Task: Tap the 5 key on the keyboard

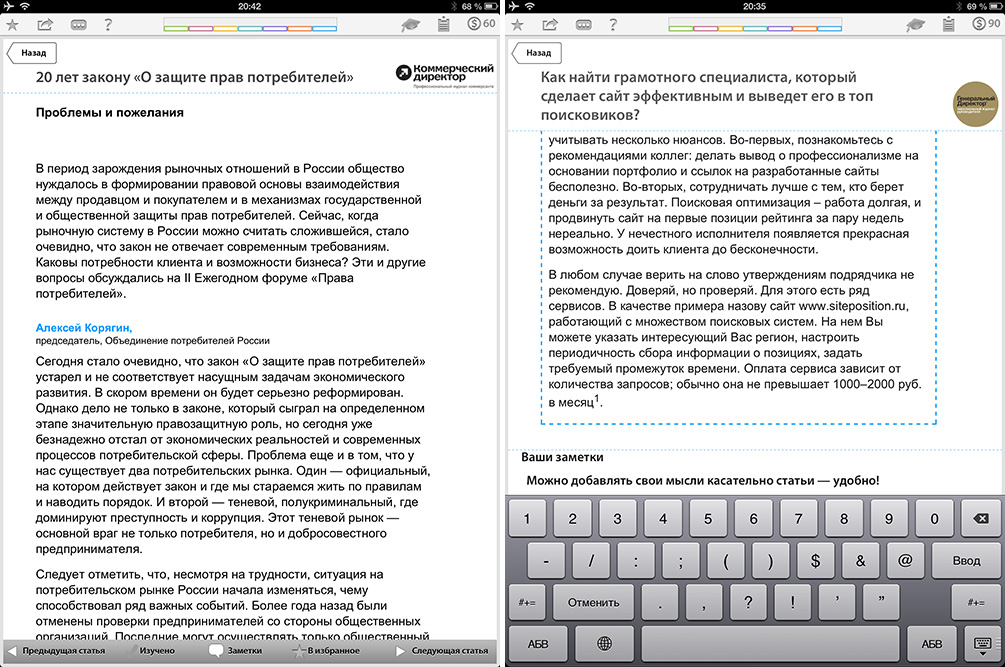Action: pyautogui.click(x=708, y=519)
